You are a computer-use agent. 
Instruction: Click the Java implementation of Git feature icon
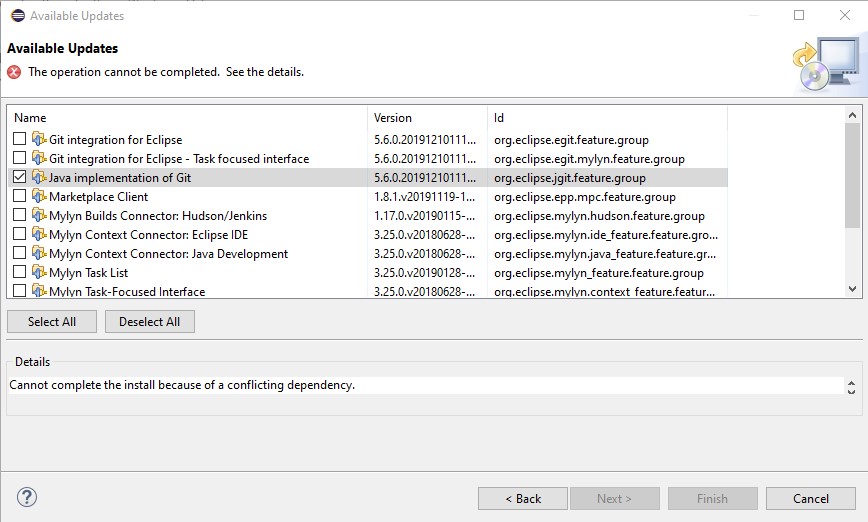click(39, 177)
